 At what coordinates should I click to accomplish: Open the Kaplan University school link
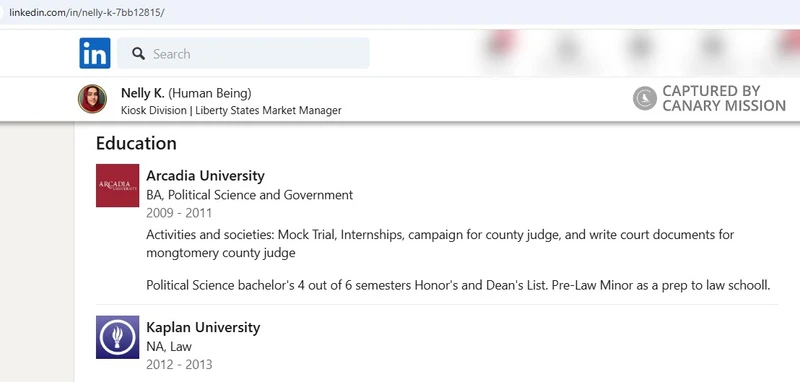203,327
